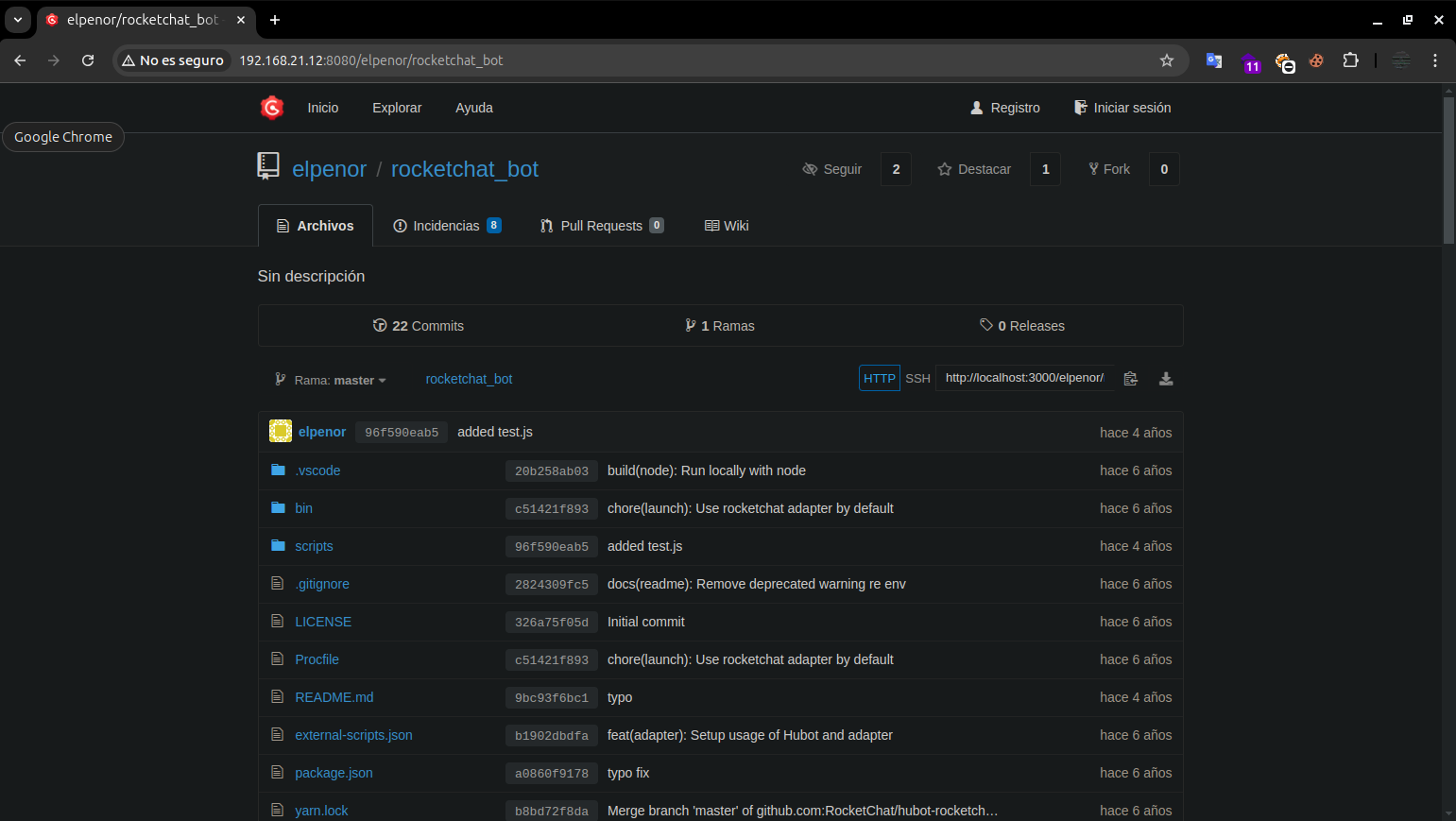Open the README.md file
The height and width of the screenshot is (821, 1456).
coord(334,697)
